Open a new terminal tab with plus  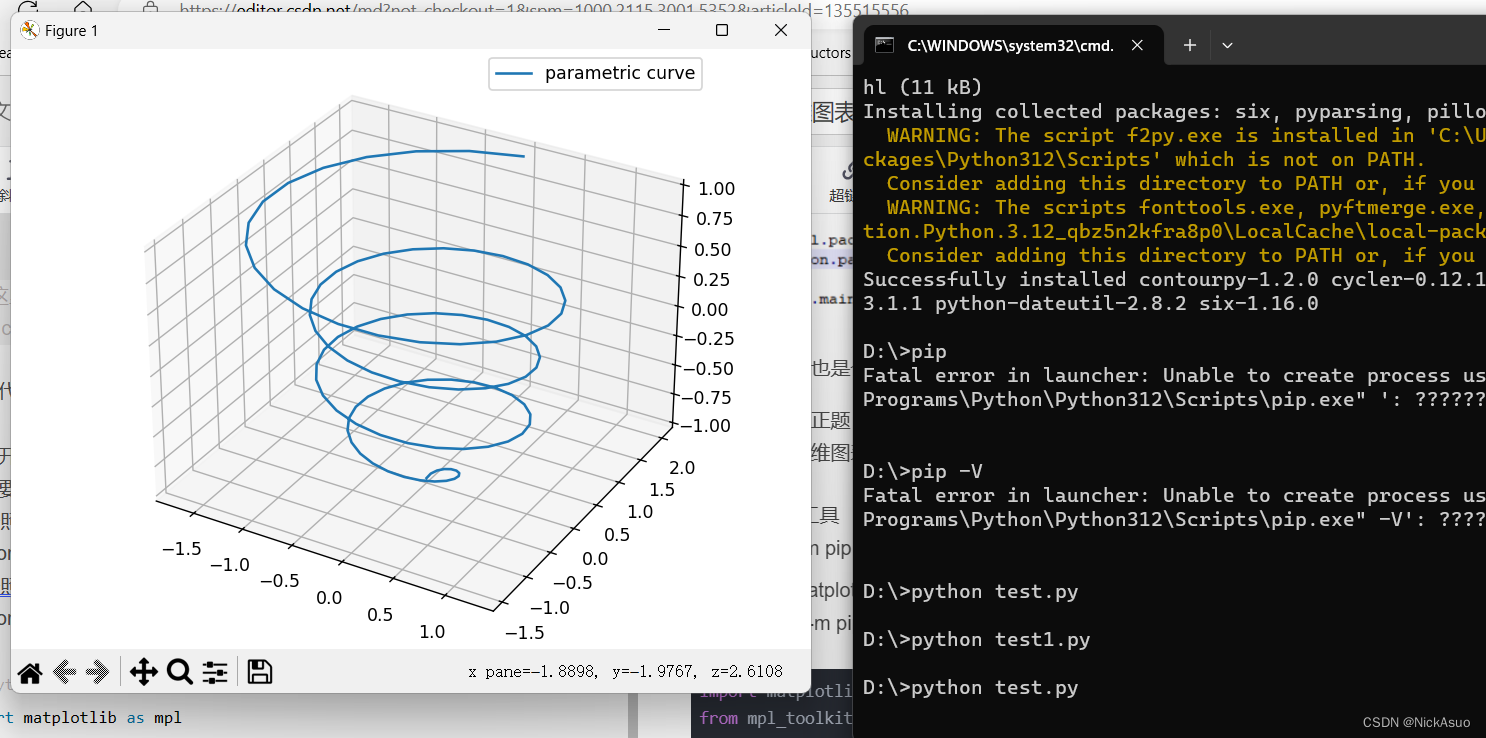pyautogui.click(x=1190, y=45)
